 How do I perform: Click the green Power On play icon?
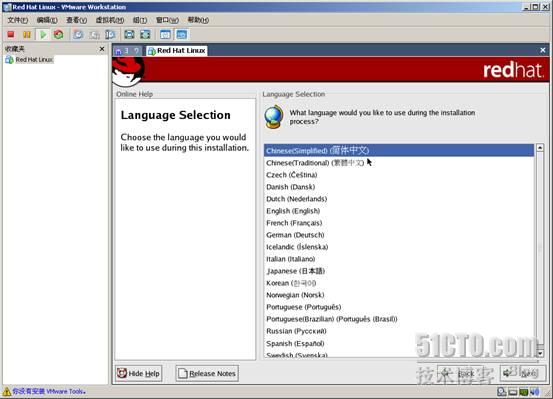click(x=43, y=34)
